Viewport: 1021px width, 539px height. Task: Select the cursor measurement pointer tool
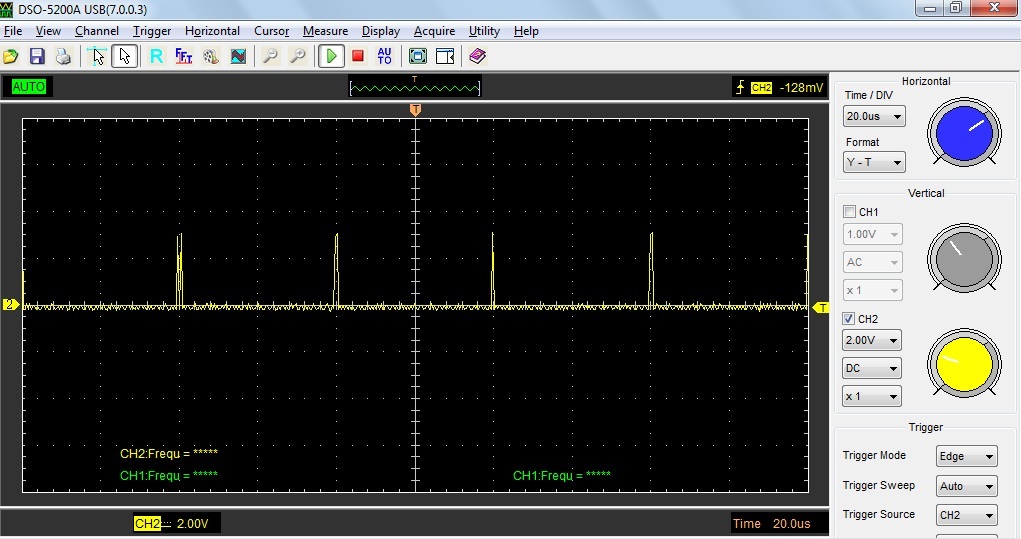(x=98, y=57)
